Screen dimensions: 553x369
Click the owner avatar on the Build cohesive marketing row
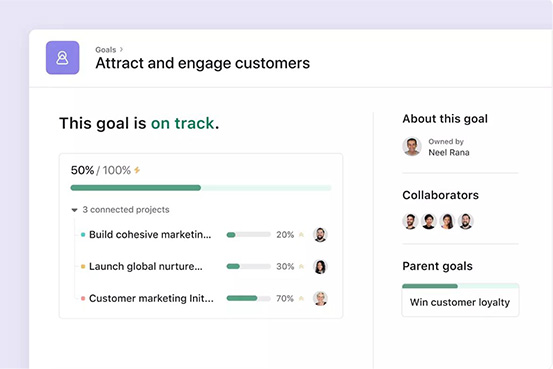[x=320, y=235]
